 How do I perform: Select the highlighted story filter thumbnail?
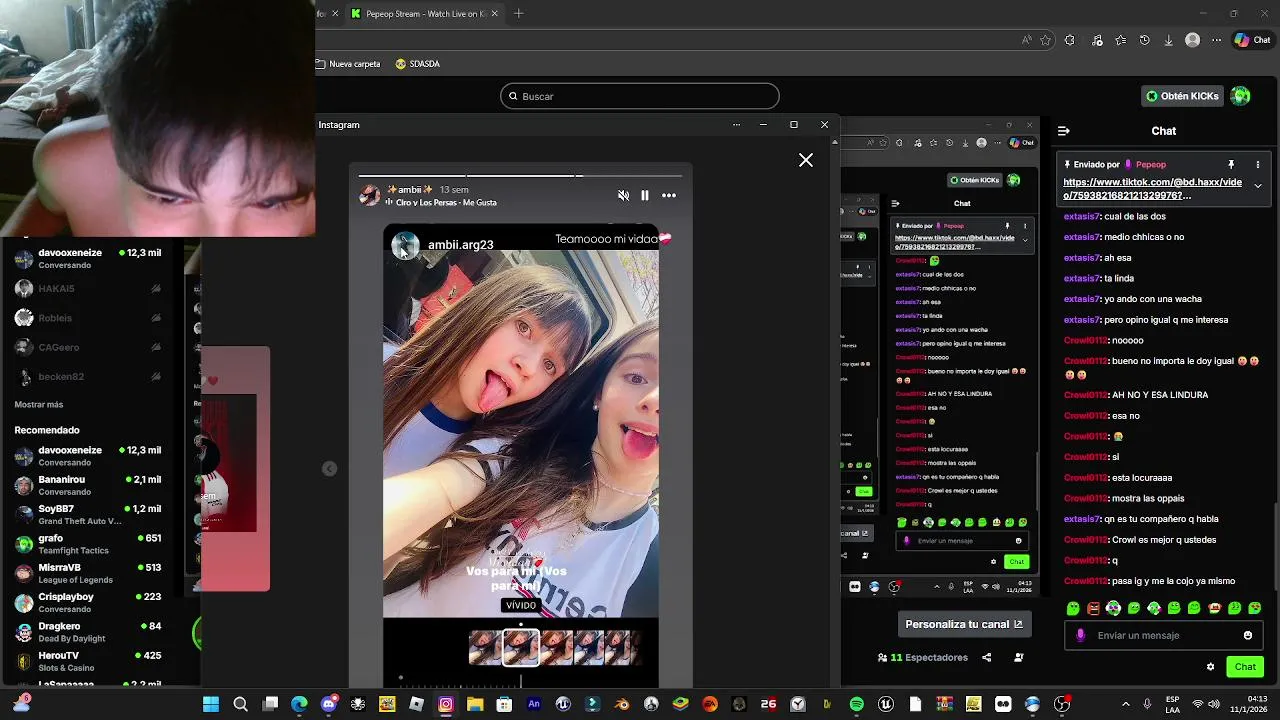(521, 647)
